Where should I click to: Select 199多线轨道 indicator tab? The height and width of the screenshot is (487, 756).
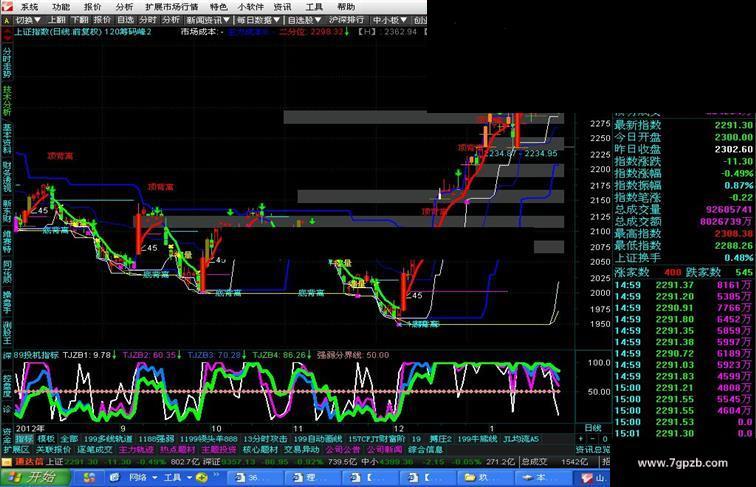108,439
